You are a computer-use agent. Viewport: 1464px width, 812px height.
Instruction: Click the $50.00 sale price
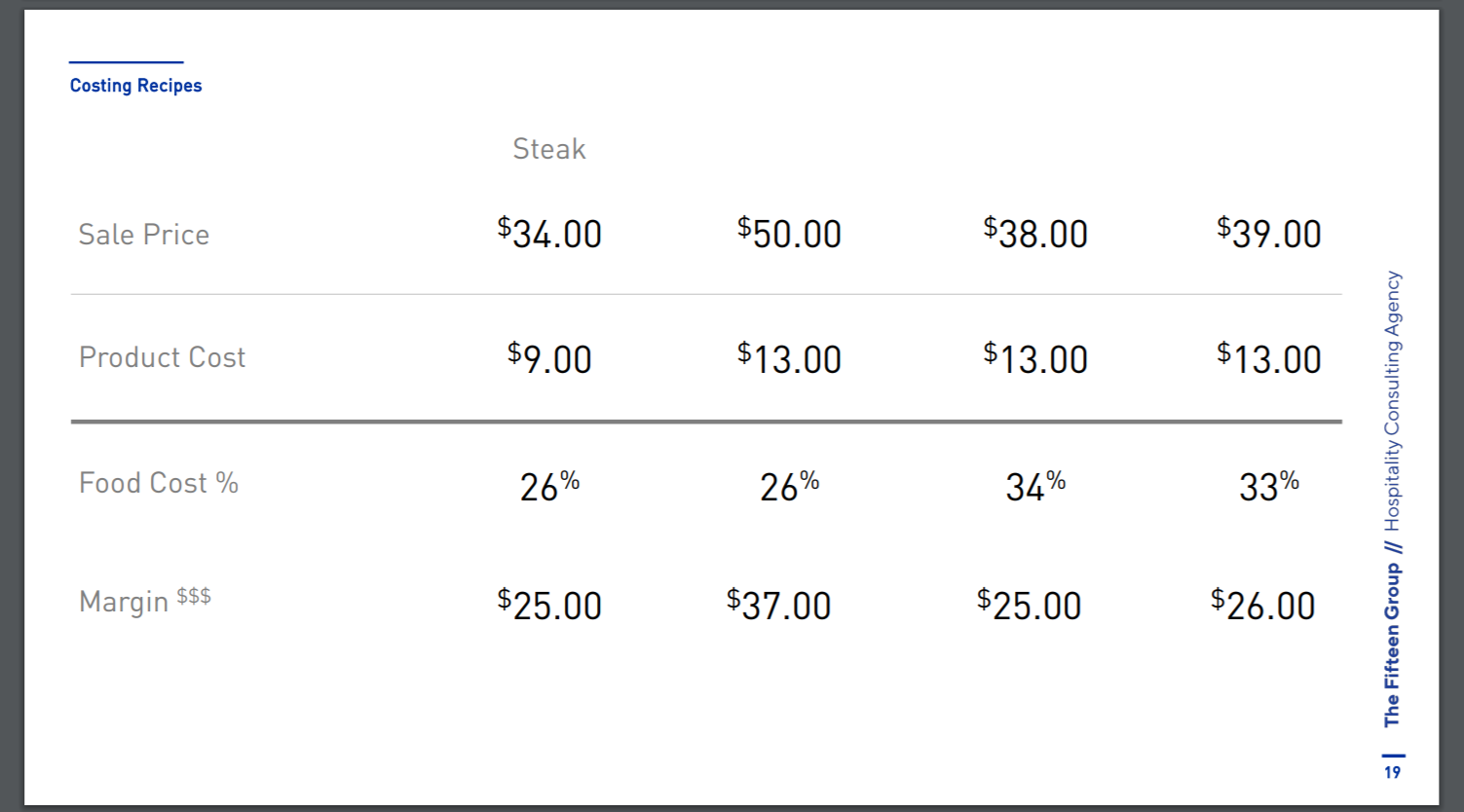click(x=789, y=234)
